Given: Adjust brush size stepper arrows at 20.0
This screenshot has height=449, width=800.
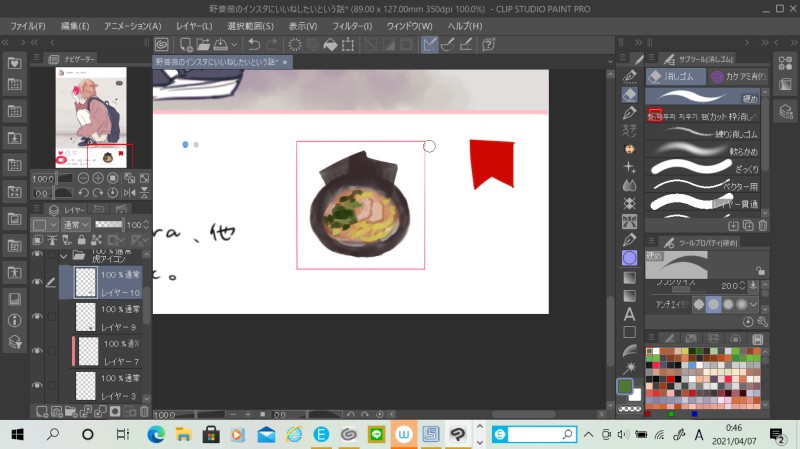Looking at the screenshot, I should 742,286.
